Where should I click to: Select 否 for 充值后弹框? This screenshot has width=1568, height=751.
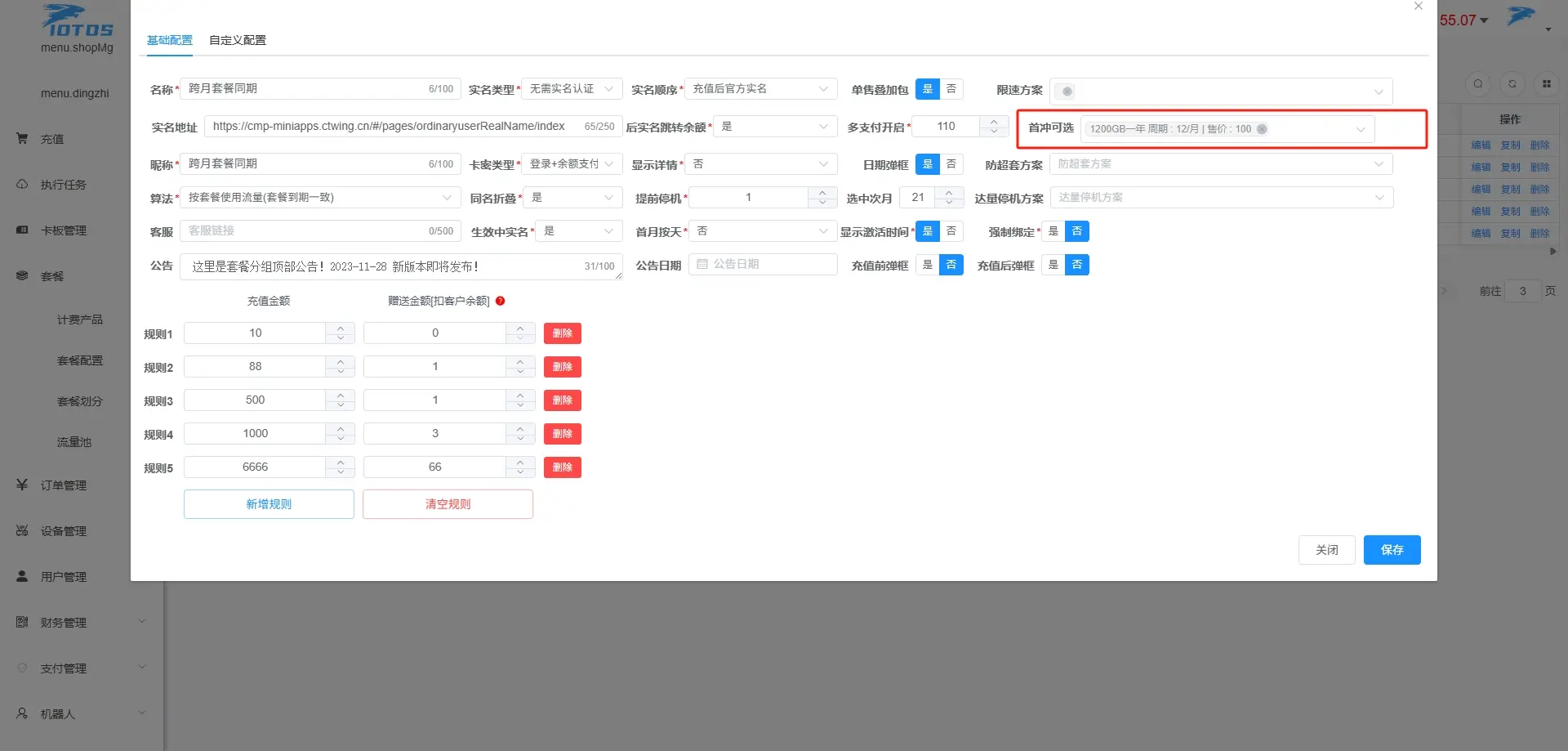1077,265
